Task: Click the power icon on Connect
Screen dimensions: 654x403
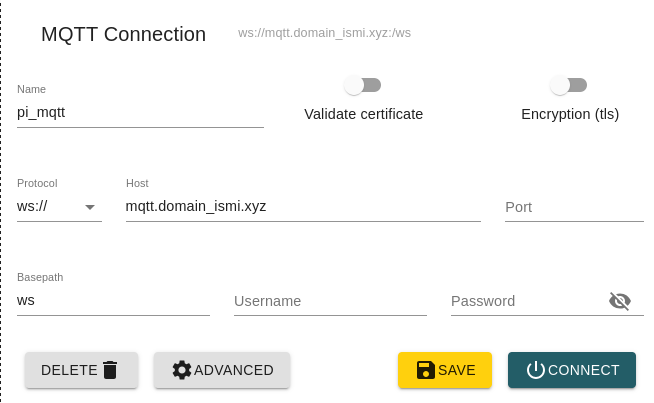Action: 536,370
